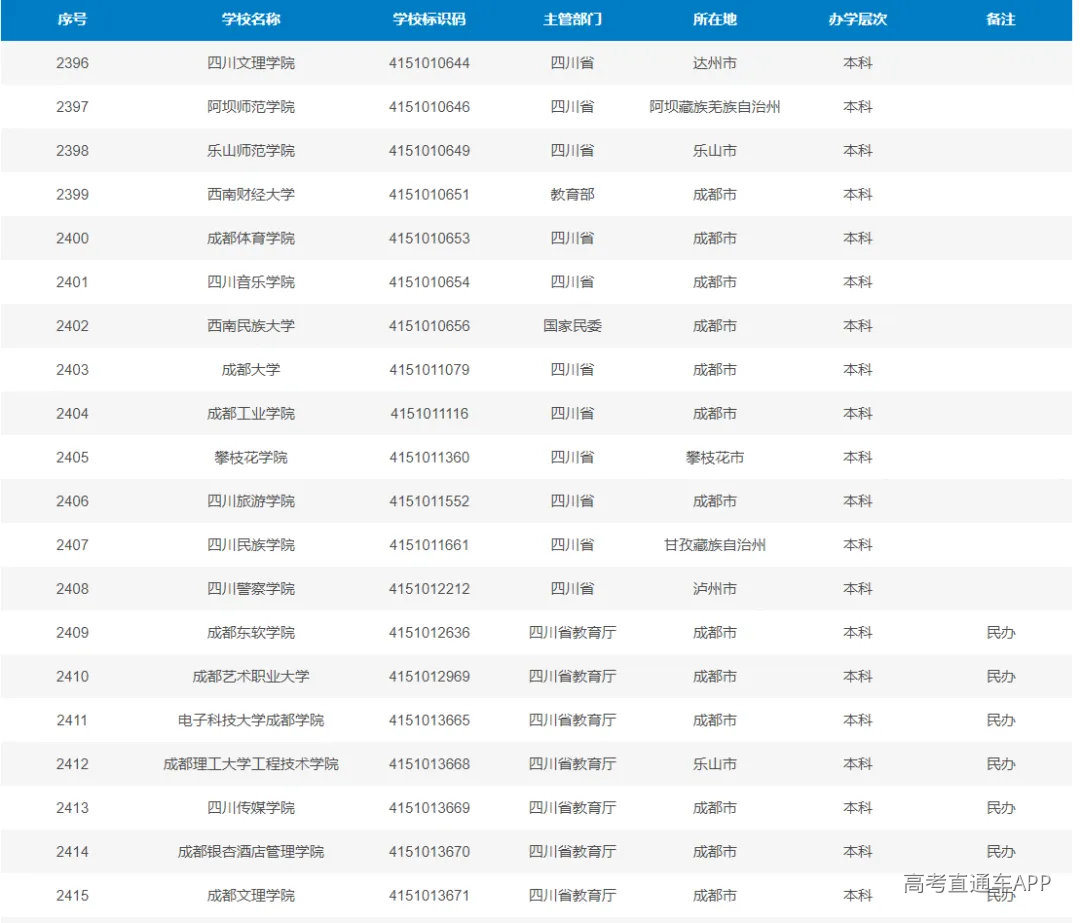Click school code 4151011116
This screenshot has height=923, width=1080.
[x=429, y=413]
